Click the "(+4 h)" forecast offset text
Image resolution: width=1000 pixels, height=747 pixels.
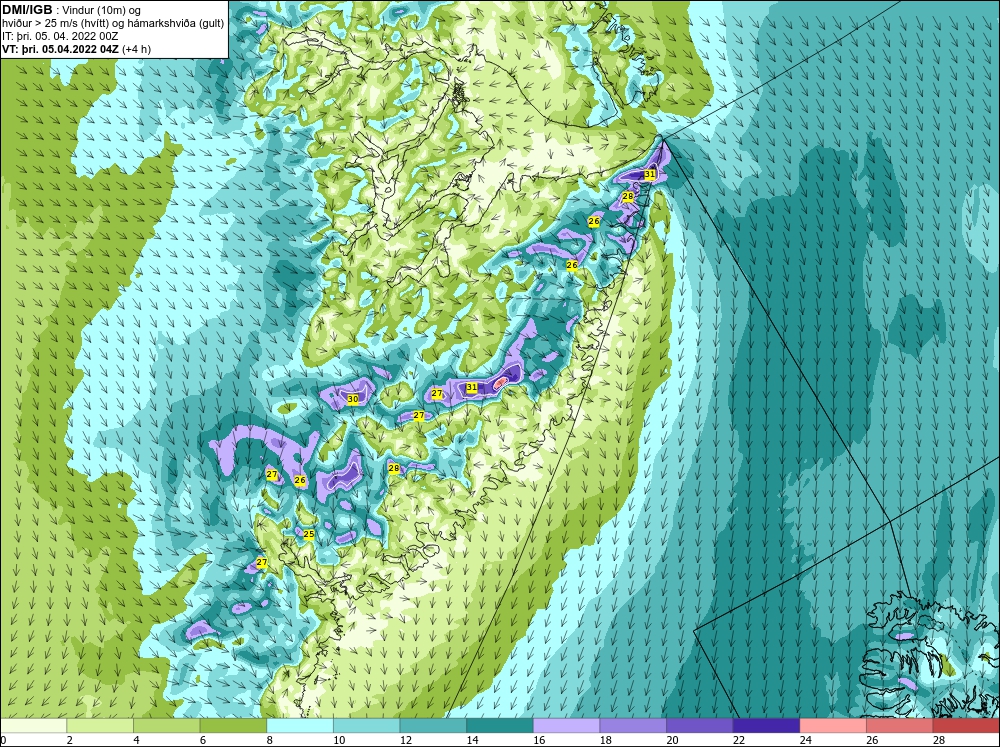(136, 49)
